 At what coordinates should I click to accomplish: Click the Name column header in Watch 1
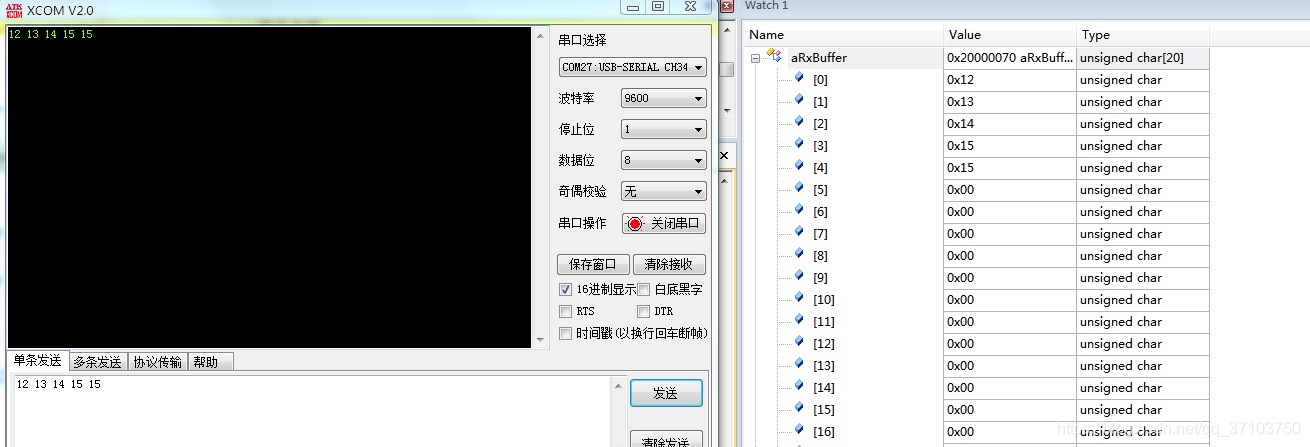(x=844, y=35)
